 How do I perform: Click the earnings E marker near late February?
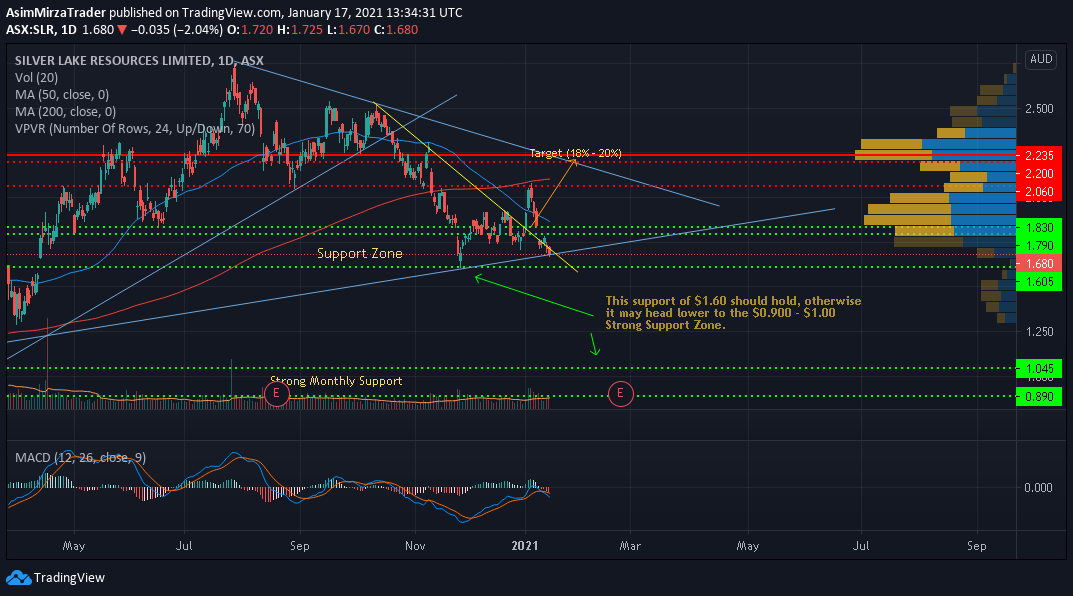621,393
